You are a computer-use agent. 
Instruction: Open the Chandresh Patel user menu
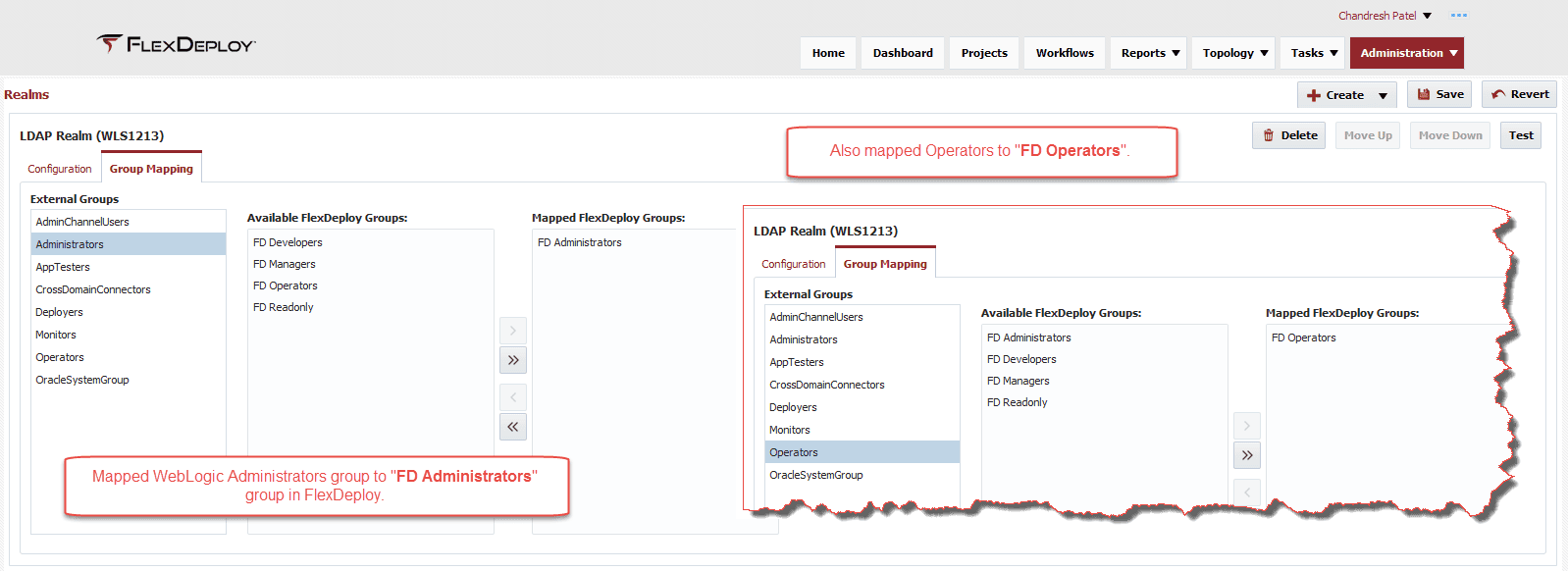point(1385,16)
